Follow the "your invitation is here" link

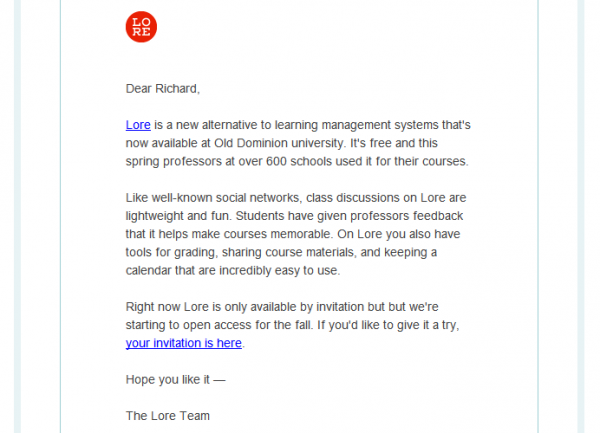coord(184,343)
